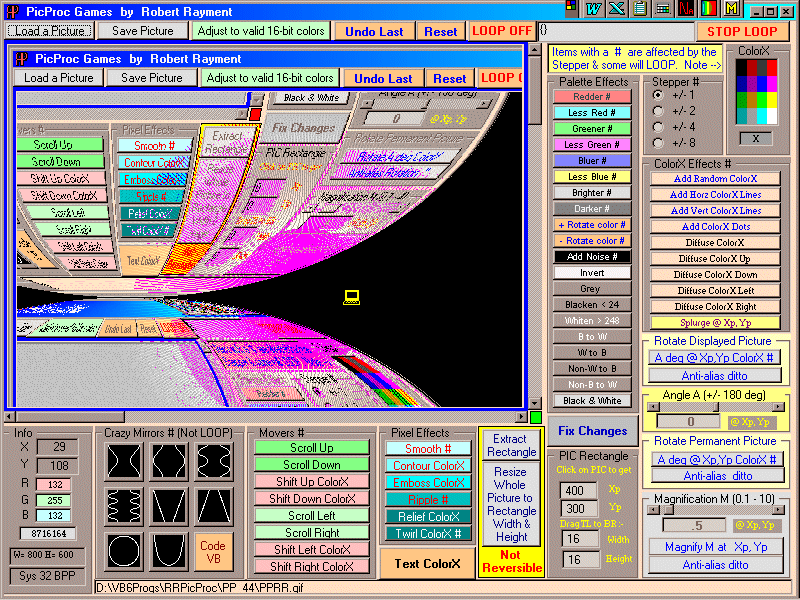Click the Invert palette effect button

pos(590,273)
